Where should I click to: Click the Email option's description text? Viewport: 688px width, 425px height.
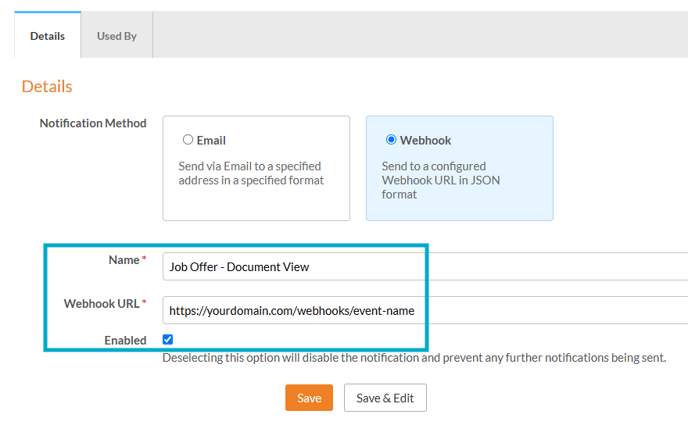[252, 173]
